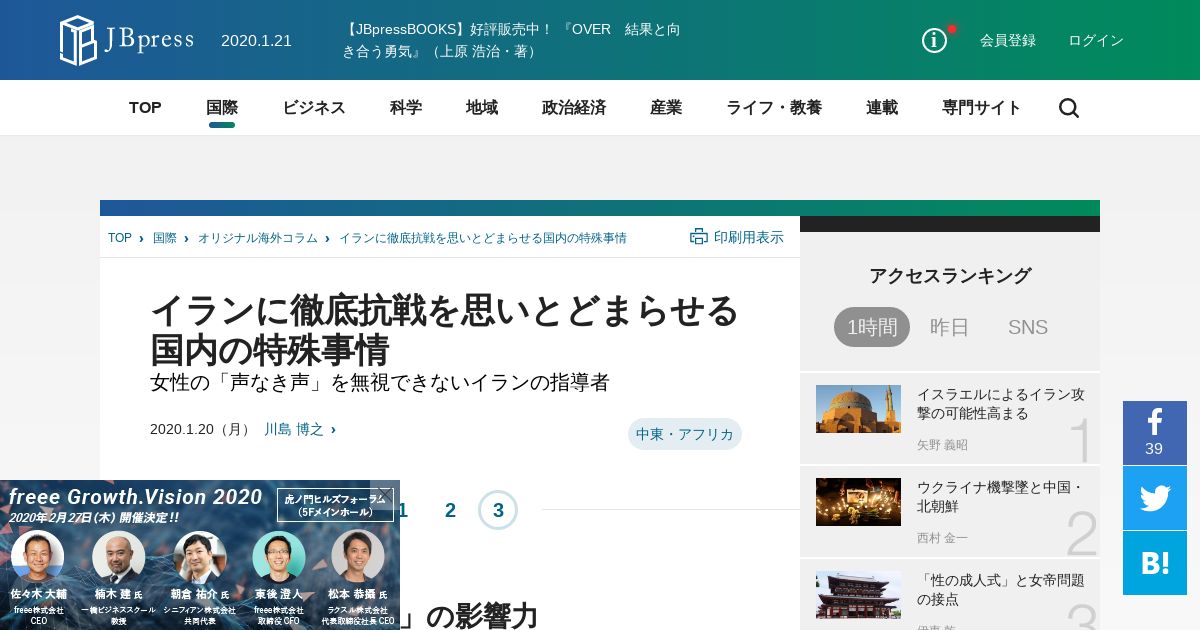Click 会員登録 link
Image resolution: width=1200 pixels, height=630 pixels.
click(1008, 40)
